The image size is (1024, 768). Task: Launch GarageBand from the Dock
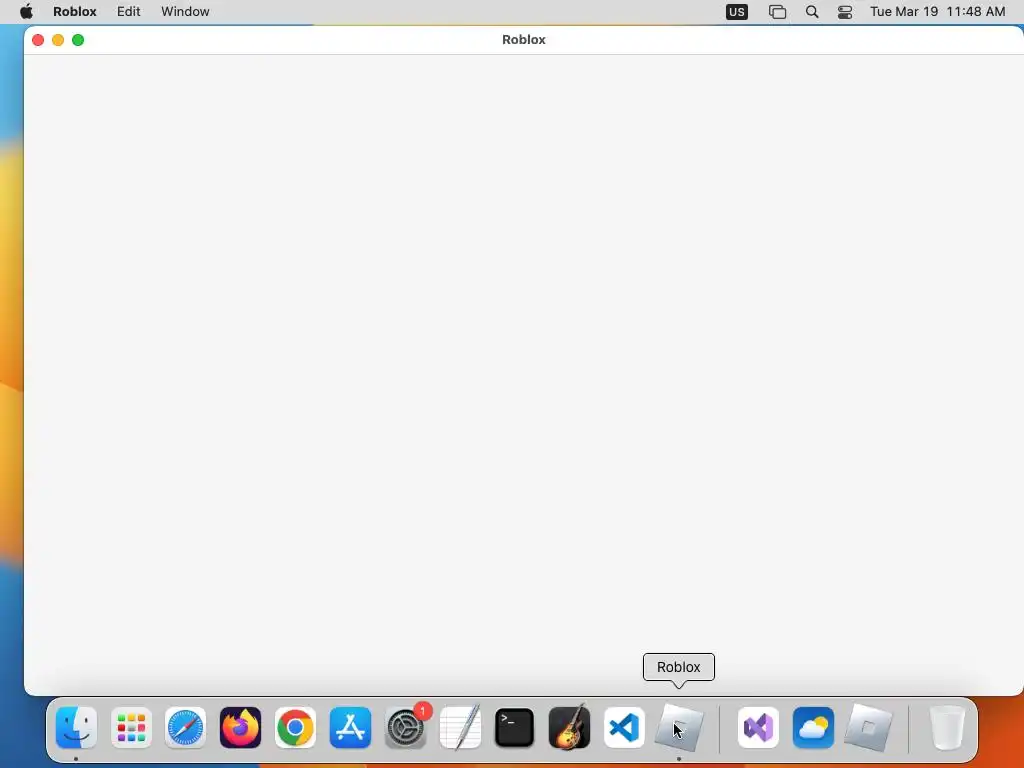coord(569,727)
